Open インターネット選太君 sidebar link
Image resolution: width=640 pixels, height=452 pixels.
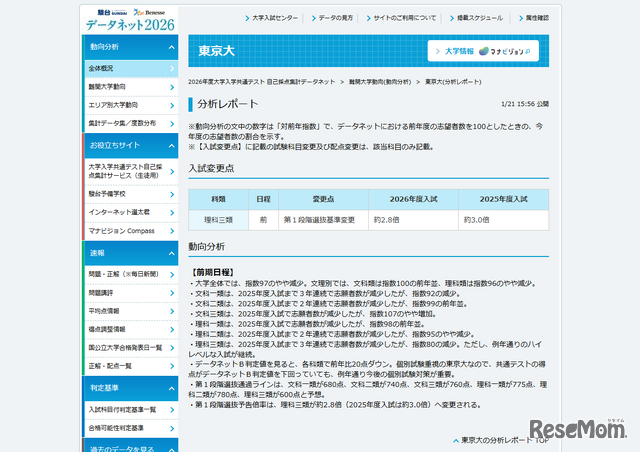[131, 212]
